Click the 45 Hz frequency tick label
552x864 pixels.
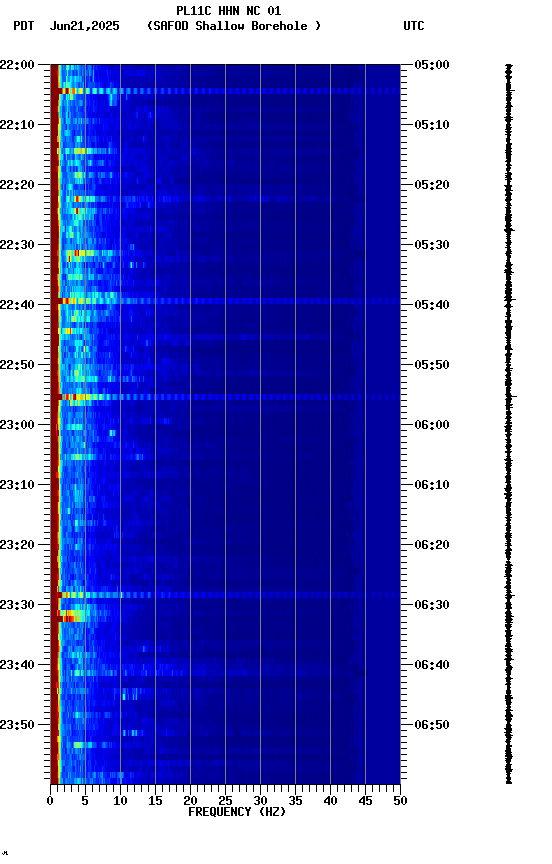click(365, 801)
